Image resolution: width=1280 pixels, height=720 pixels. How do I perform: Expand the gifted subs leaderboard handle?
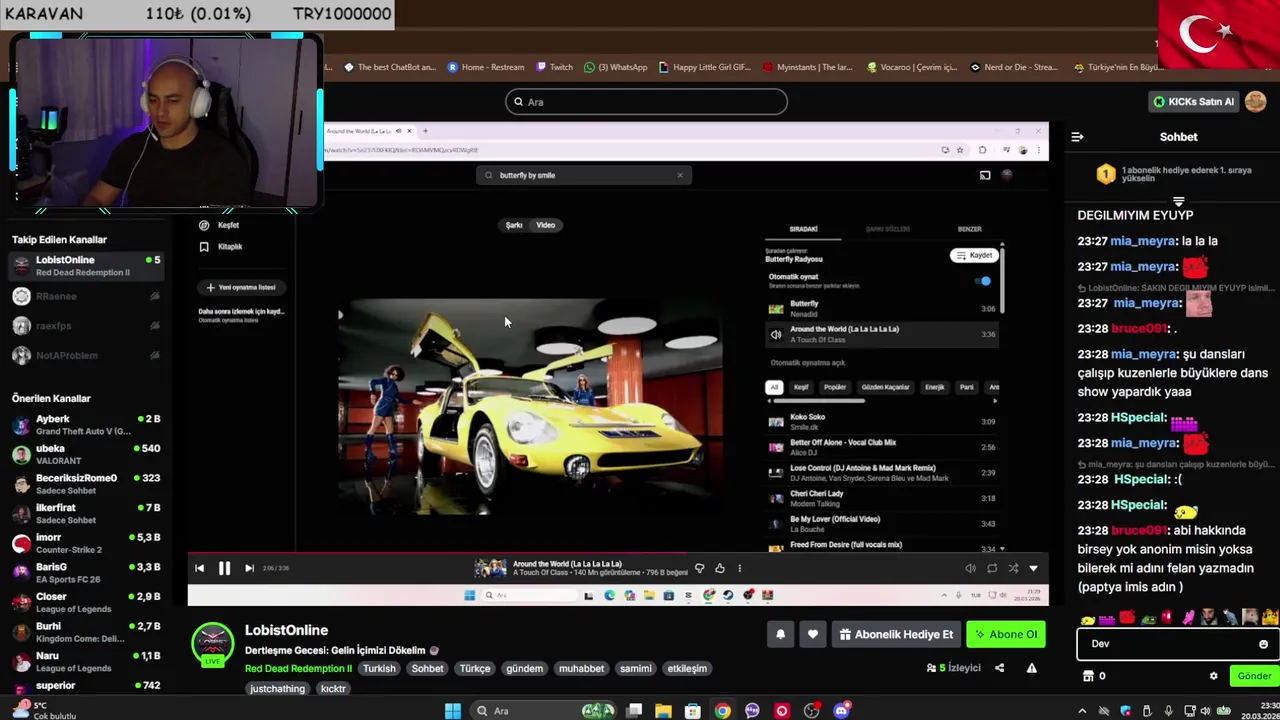pos(1178,201)
